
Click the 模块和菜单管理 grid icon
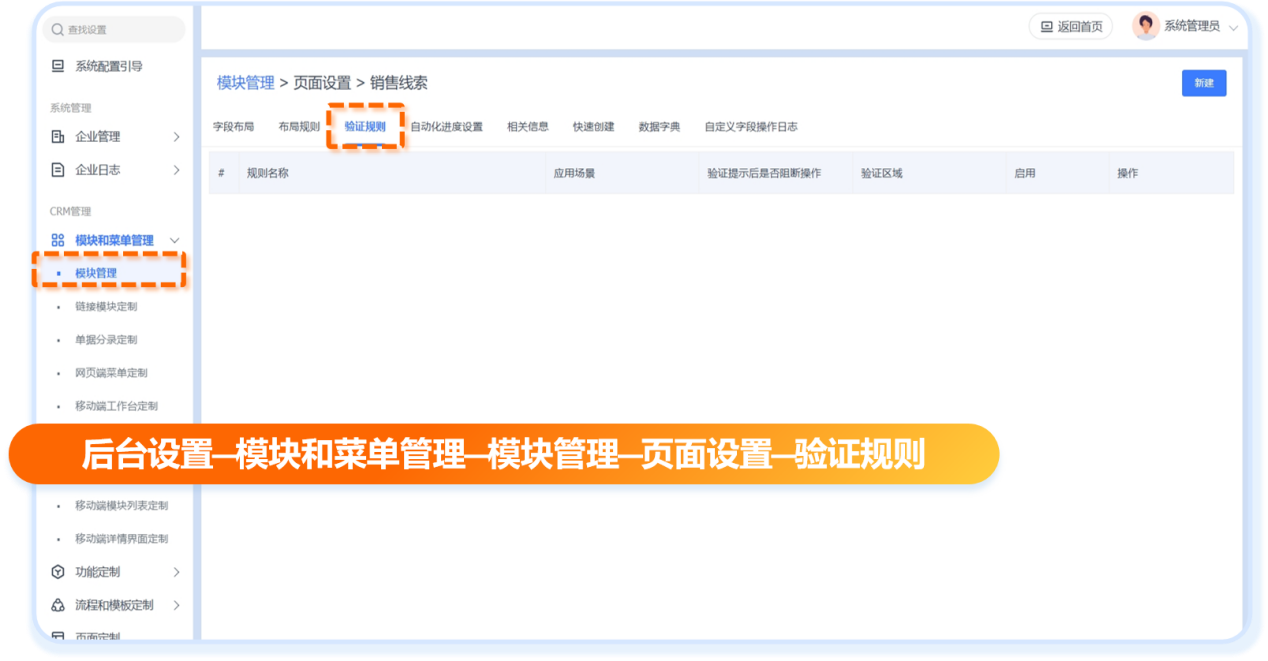(58, 240)
